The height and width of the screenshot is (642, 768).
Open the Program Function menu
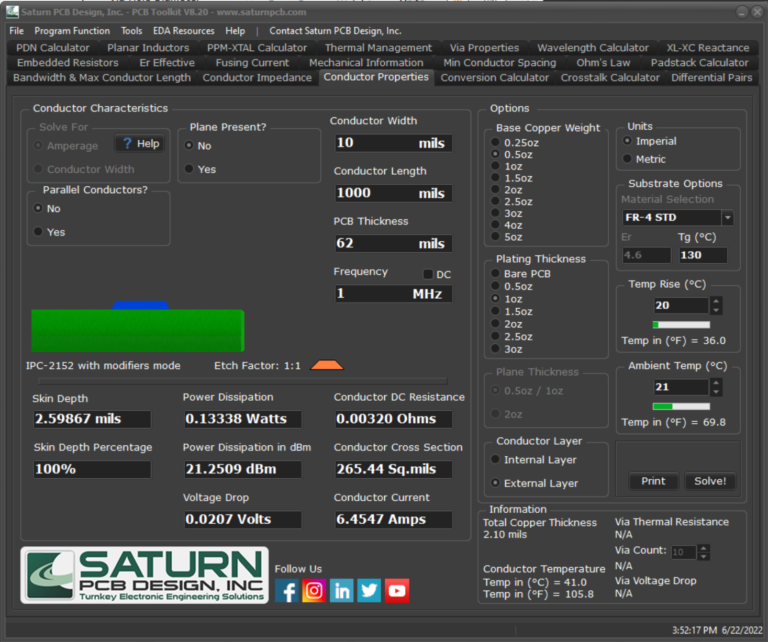(71, 31)
